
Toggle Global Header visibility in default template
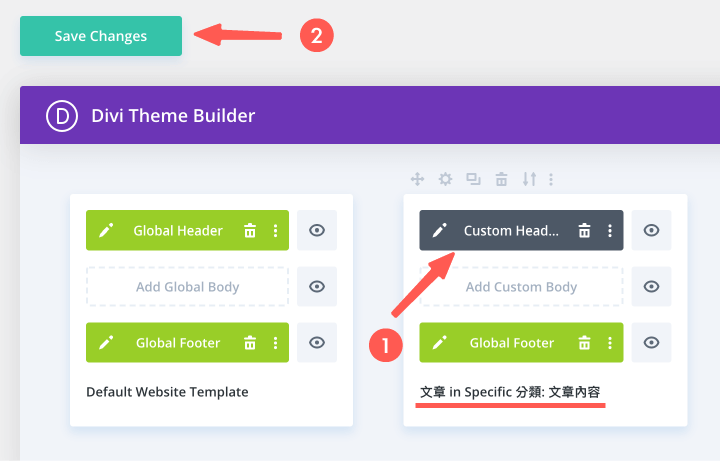click(317, 230)
